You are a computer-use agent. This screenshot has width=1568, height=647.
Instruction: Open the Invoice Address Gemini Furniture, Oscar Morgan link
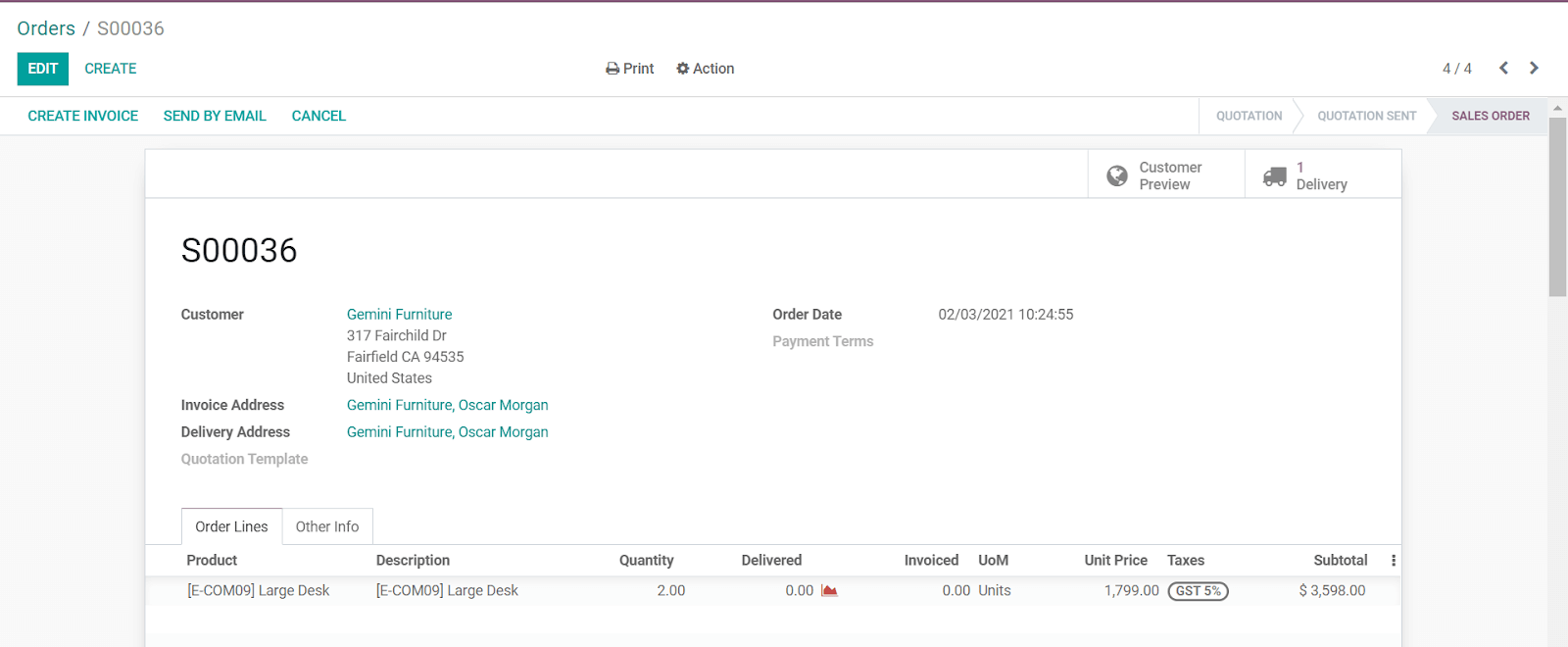(x=447, y=405)
